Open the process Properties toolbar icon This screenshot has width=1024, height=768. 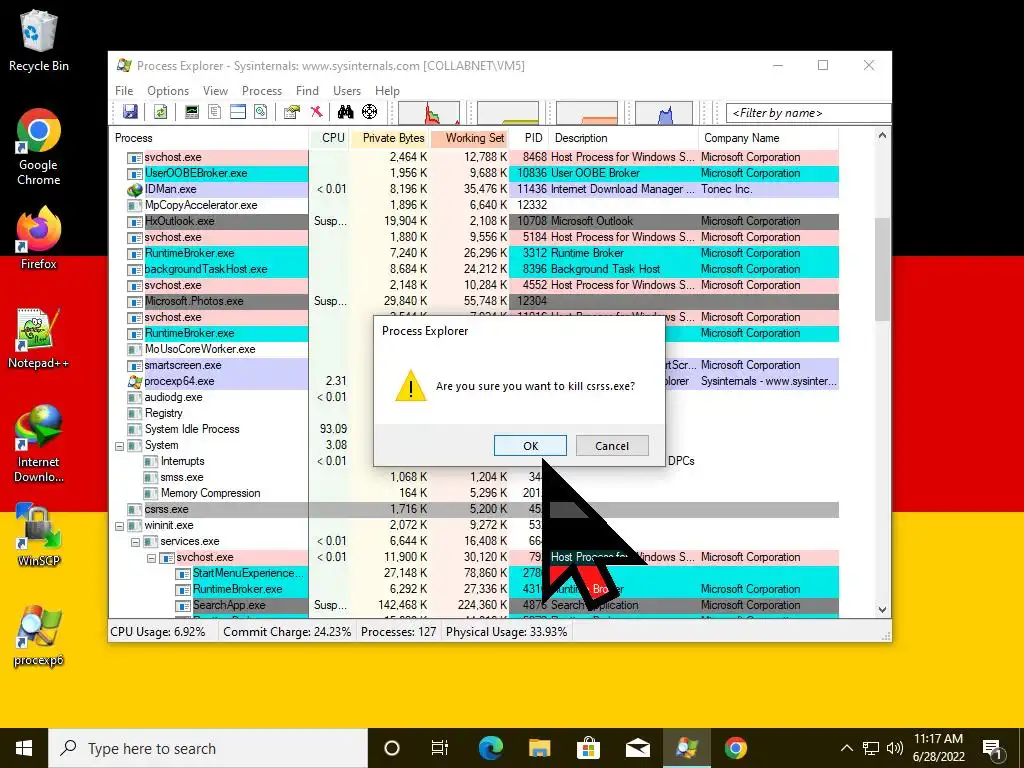click(291, 112)
